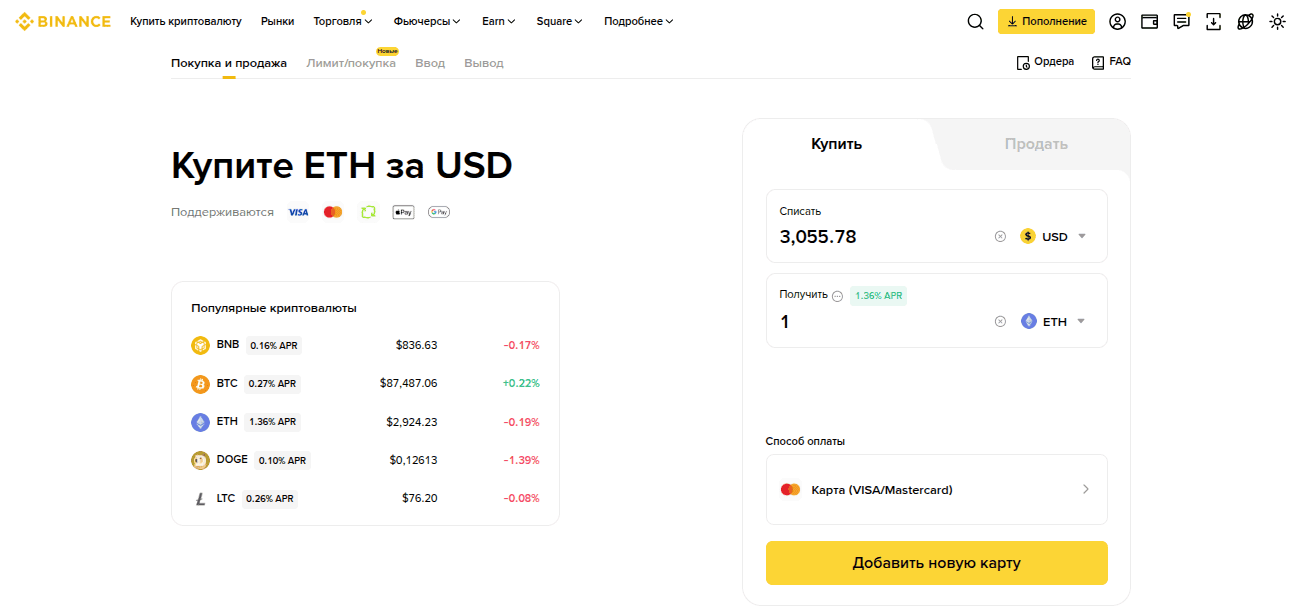Click the DOGE coin icon
Viewport: 1293px width, 614px height.
(x=200, y=460)
